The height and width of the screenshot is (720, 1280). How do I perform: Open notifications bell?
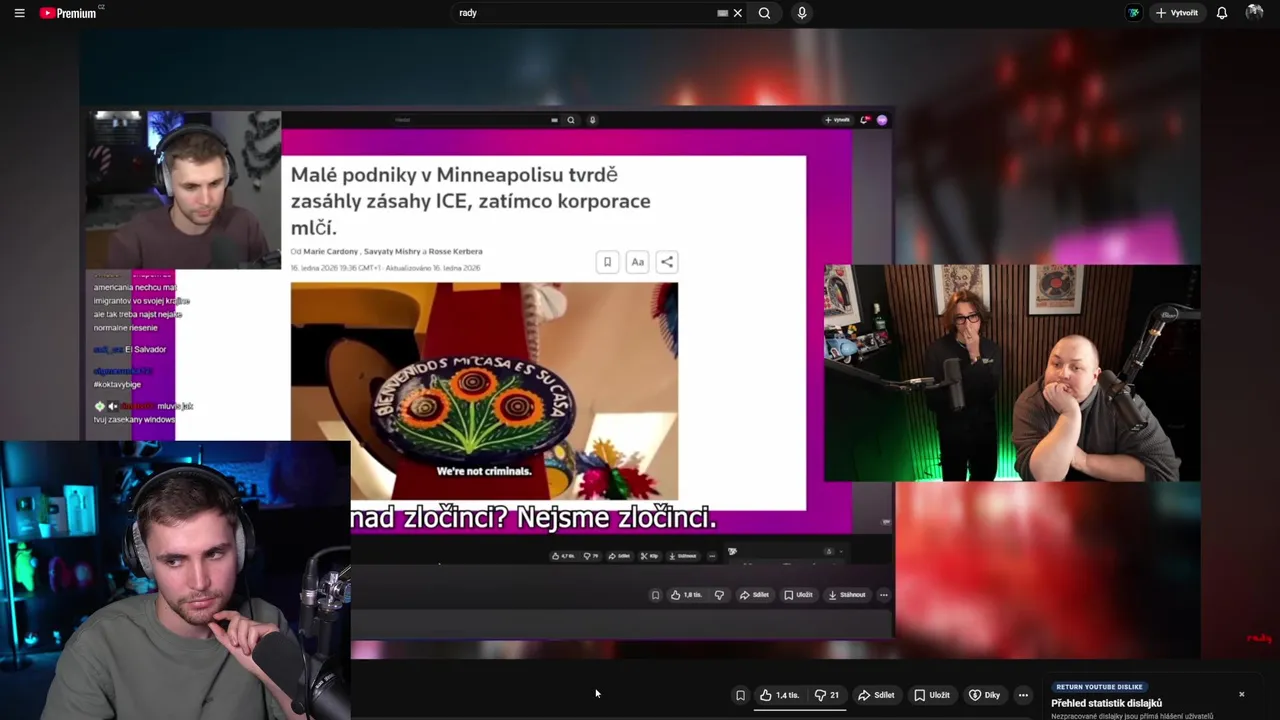[x=1222, y=13]
